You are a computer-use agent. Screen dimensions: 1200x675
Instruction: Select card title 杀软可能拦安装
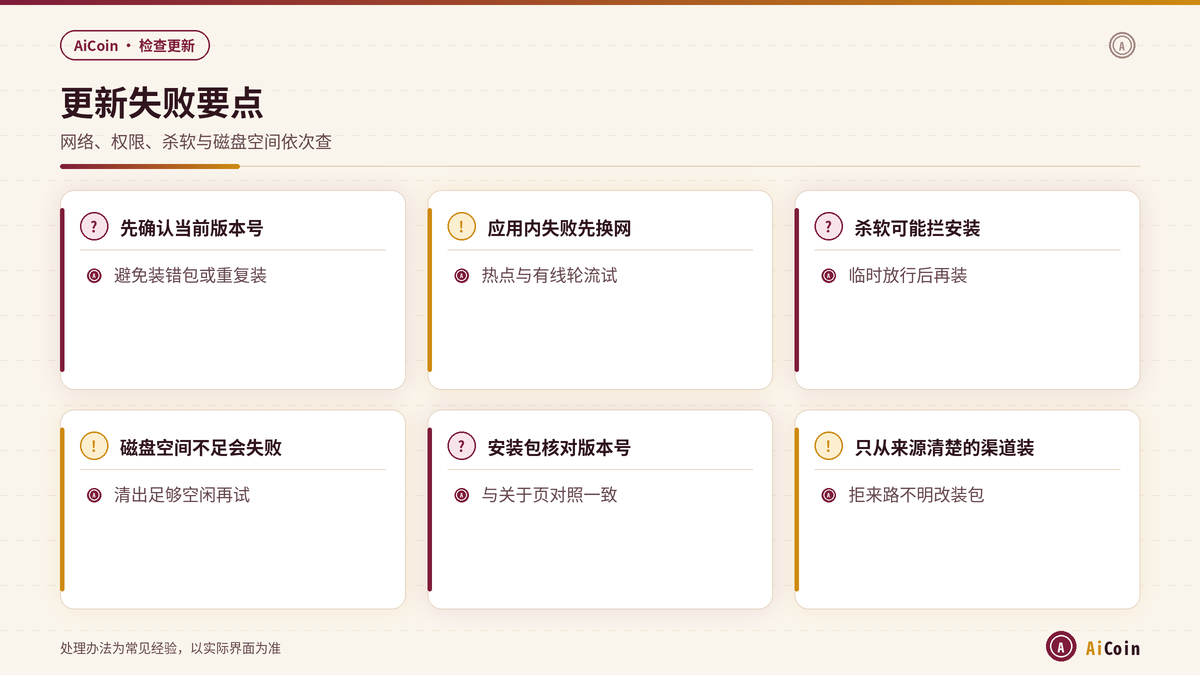(x=917, y=228)
